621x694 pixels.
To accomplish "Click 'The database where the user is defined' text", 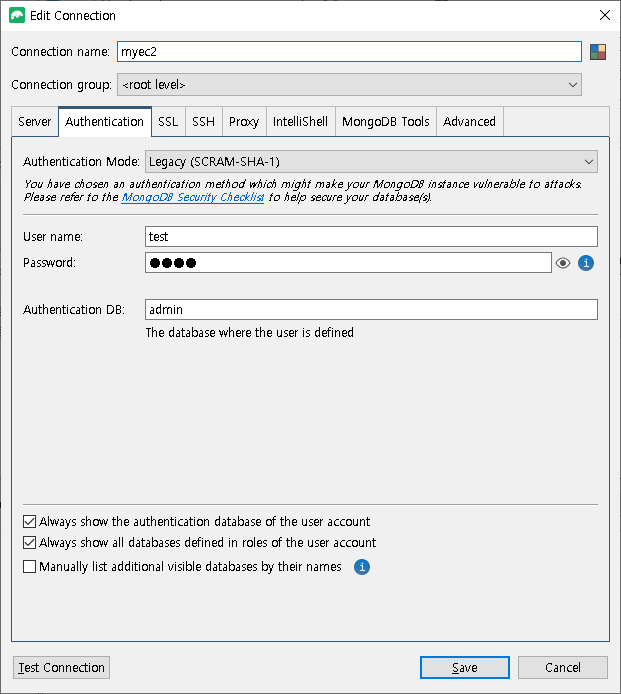I will click(250, 332).
